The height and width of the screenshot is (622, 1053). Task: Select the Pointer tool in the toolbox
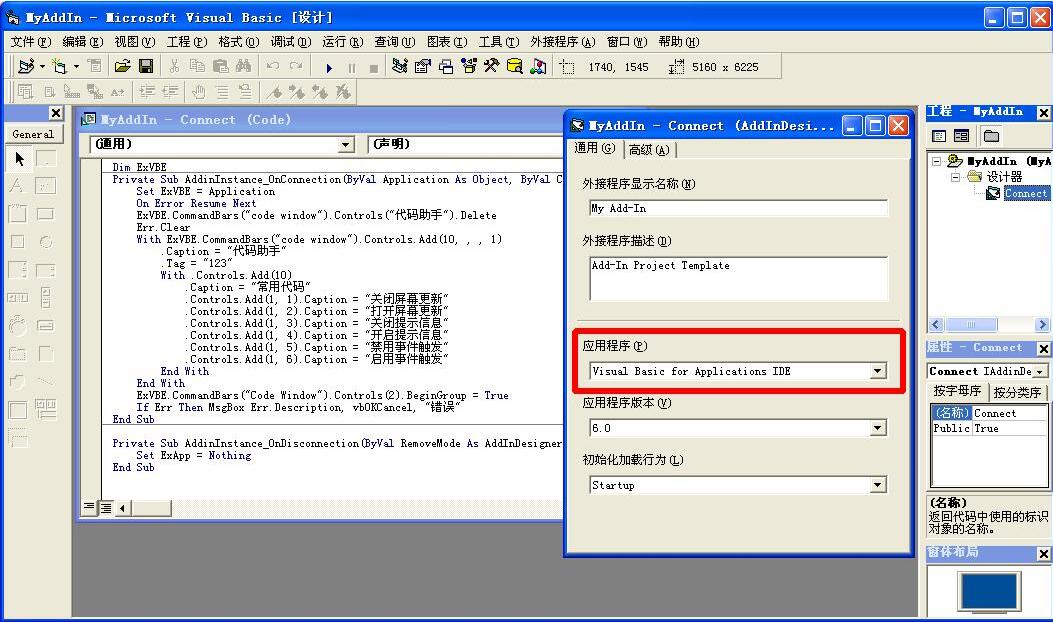click(x=18, y=159)
